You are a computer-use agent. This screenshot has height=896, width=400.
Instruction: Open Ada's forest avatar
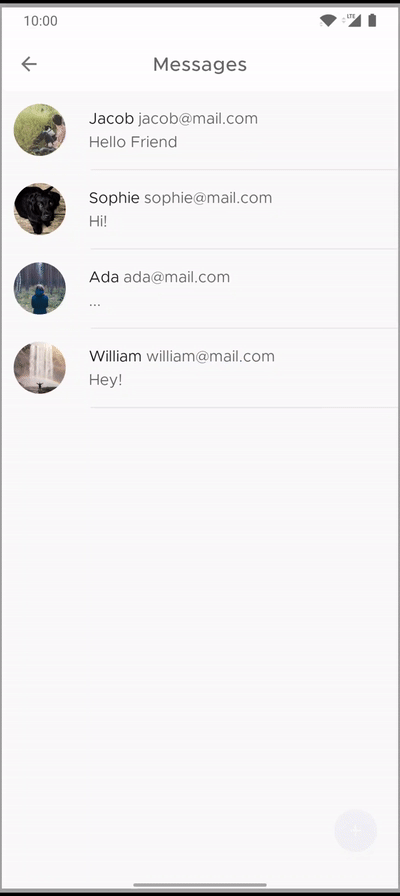point(39,289)
